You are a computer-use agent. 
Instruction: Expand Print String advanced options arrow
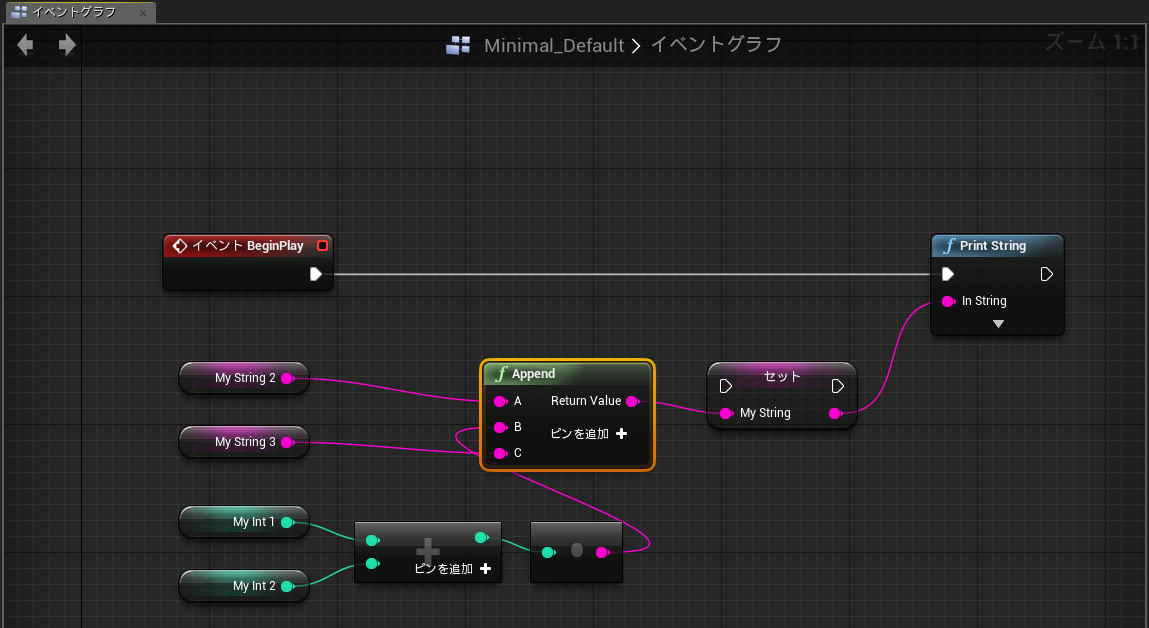tap(998, 323)
